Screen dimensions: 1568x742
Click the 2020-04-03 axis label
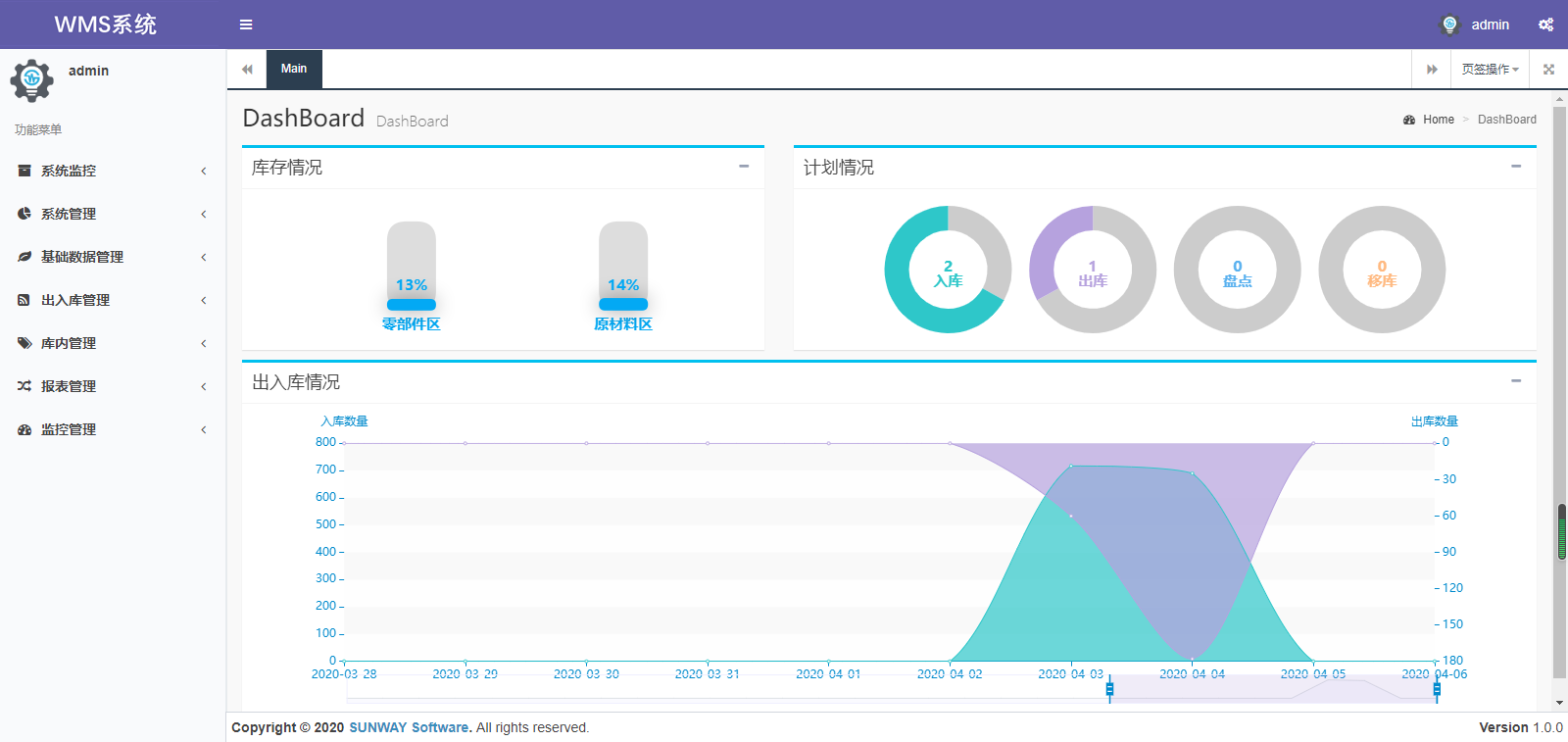[x=1071, y=674]
